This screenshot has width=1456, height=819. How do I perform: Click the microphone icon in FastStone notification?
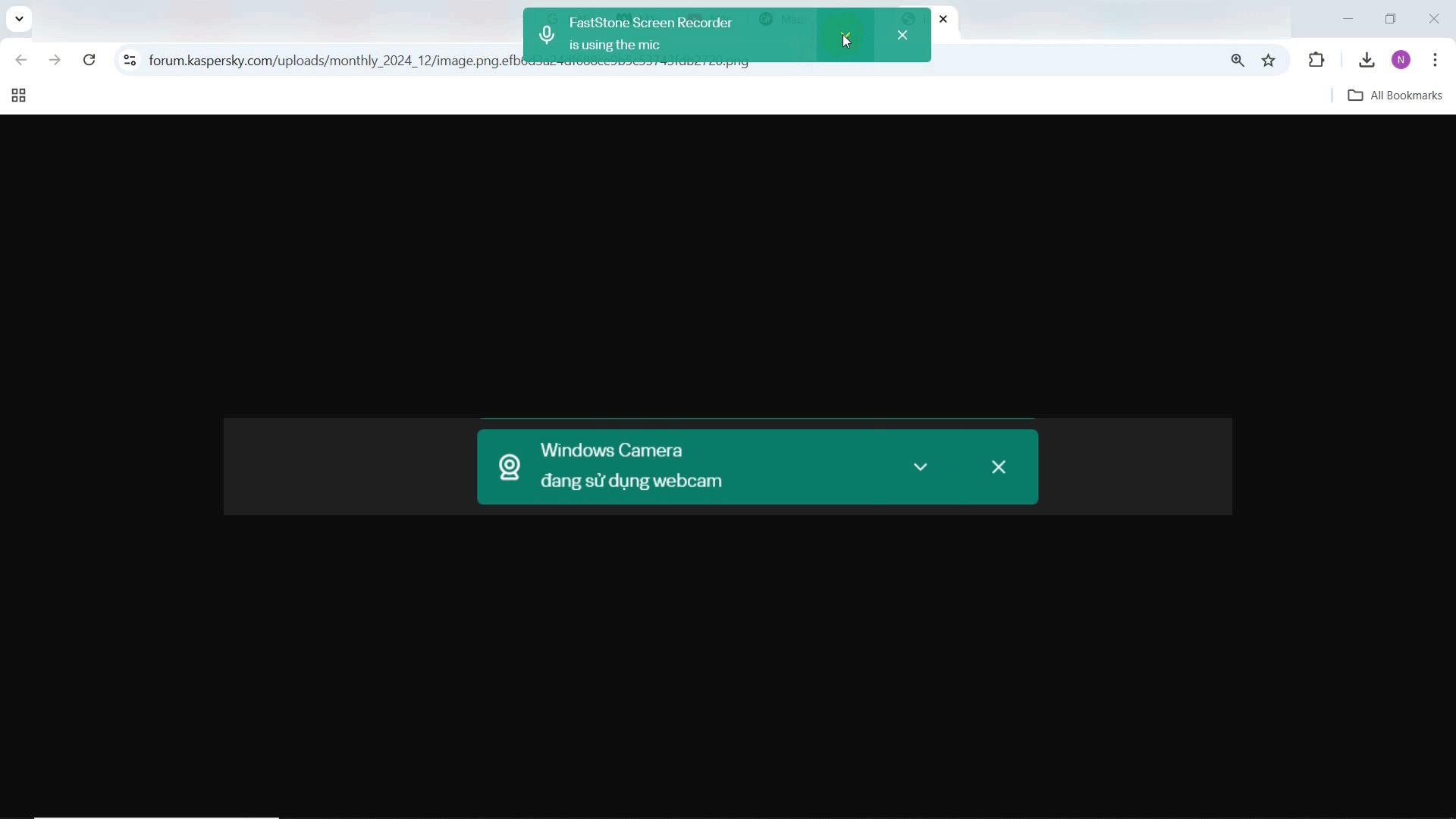[547, 35]
